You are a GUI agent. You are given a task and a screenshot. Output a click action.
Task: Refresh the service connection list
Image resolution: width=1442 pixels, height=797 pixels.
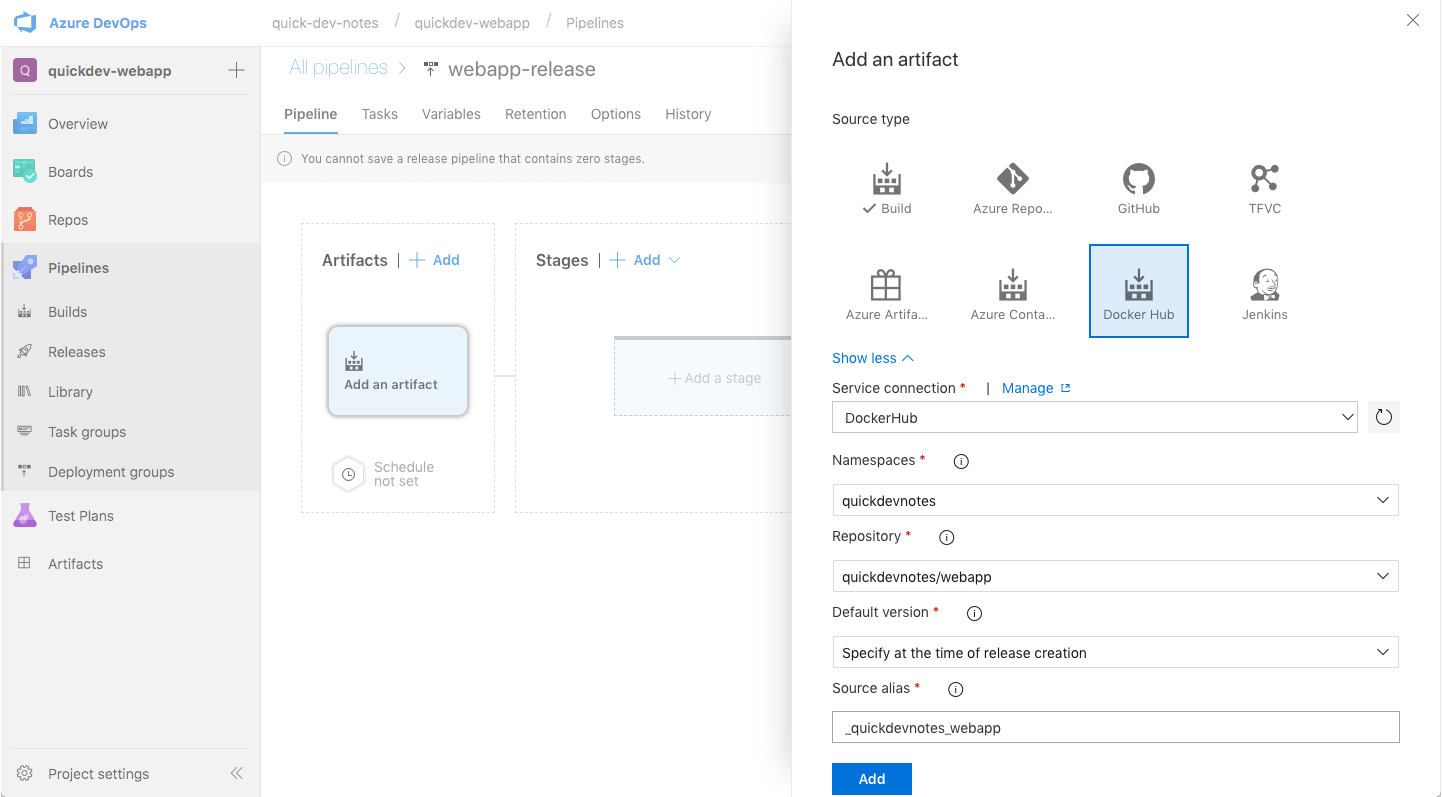click(x=1384, y=417)
